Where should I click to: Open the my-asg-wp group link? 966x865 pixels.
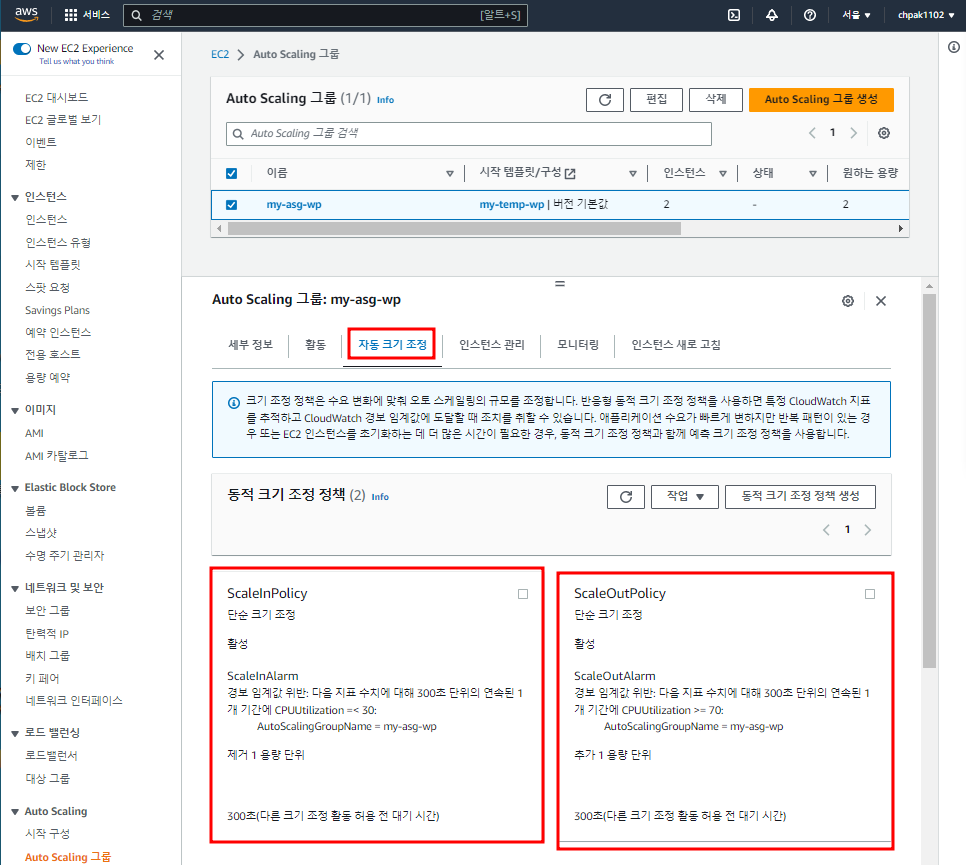[x=294, y=205]
